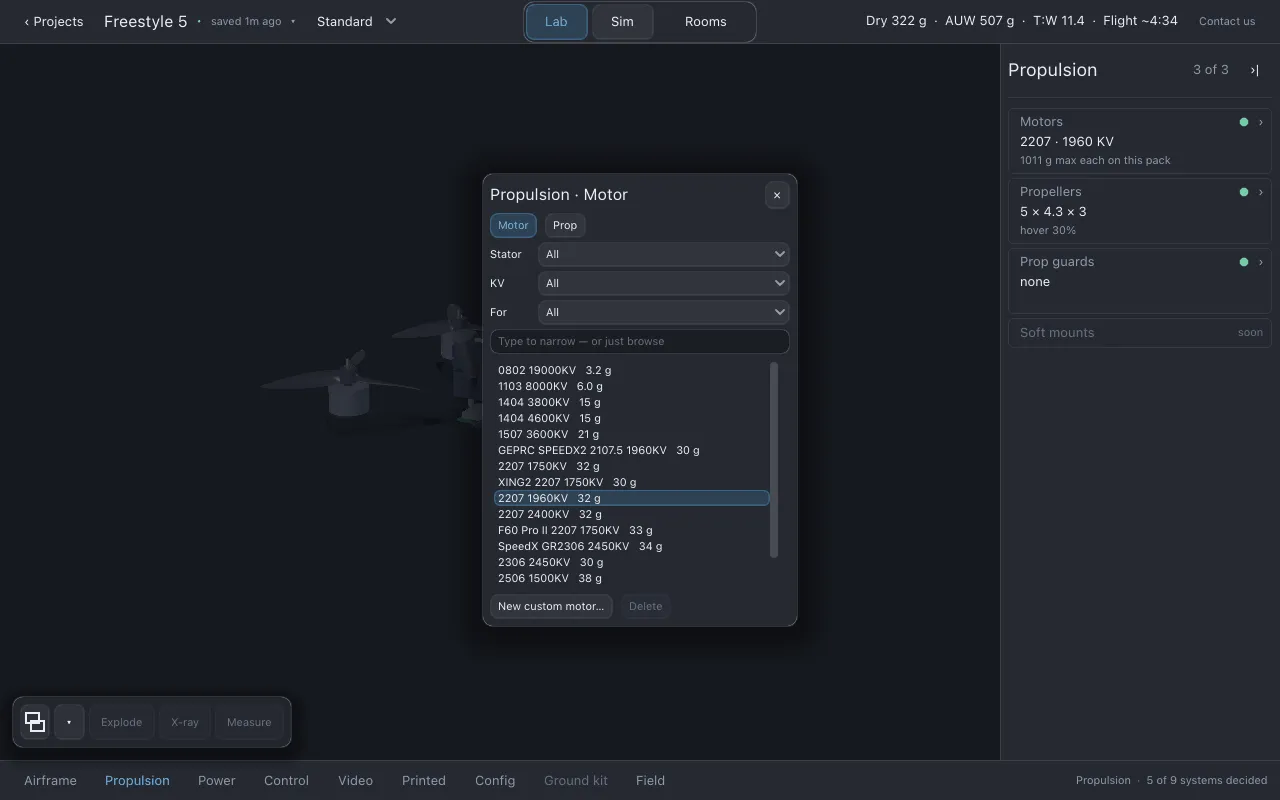Open the Printed tab
1280x800 pixels.
click(x=424, y=780)
